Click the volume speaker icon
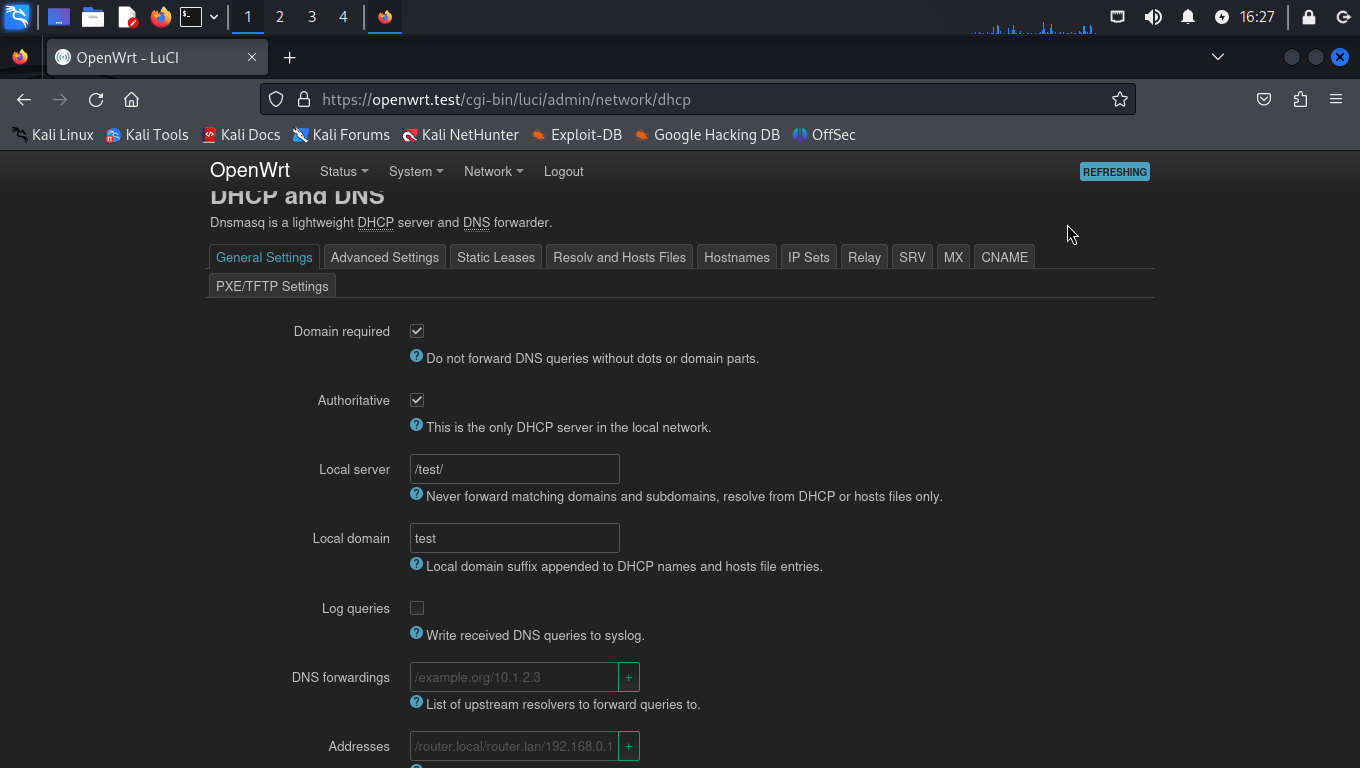 (1153, 17)
